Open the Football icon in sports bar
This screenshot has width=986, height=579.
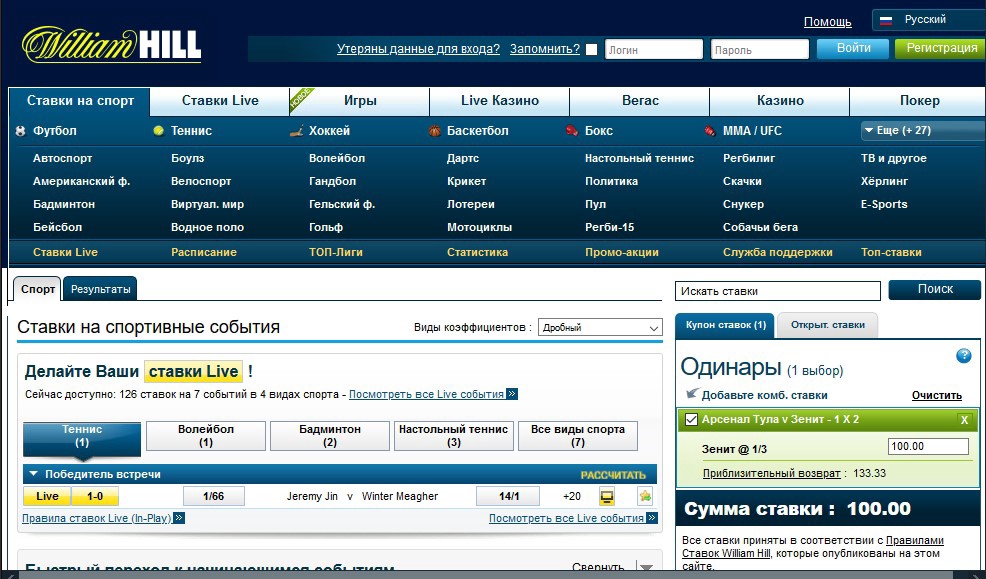point(21,131)
